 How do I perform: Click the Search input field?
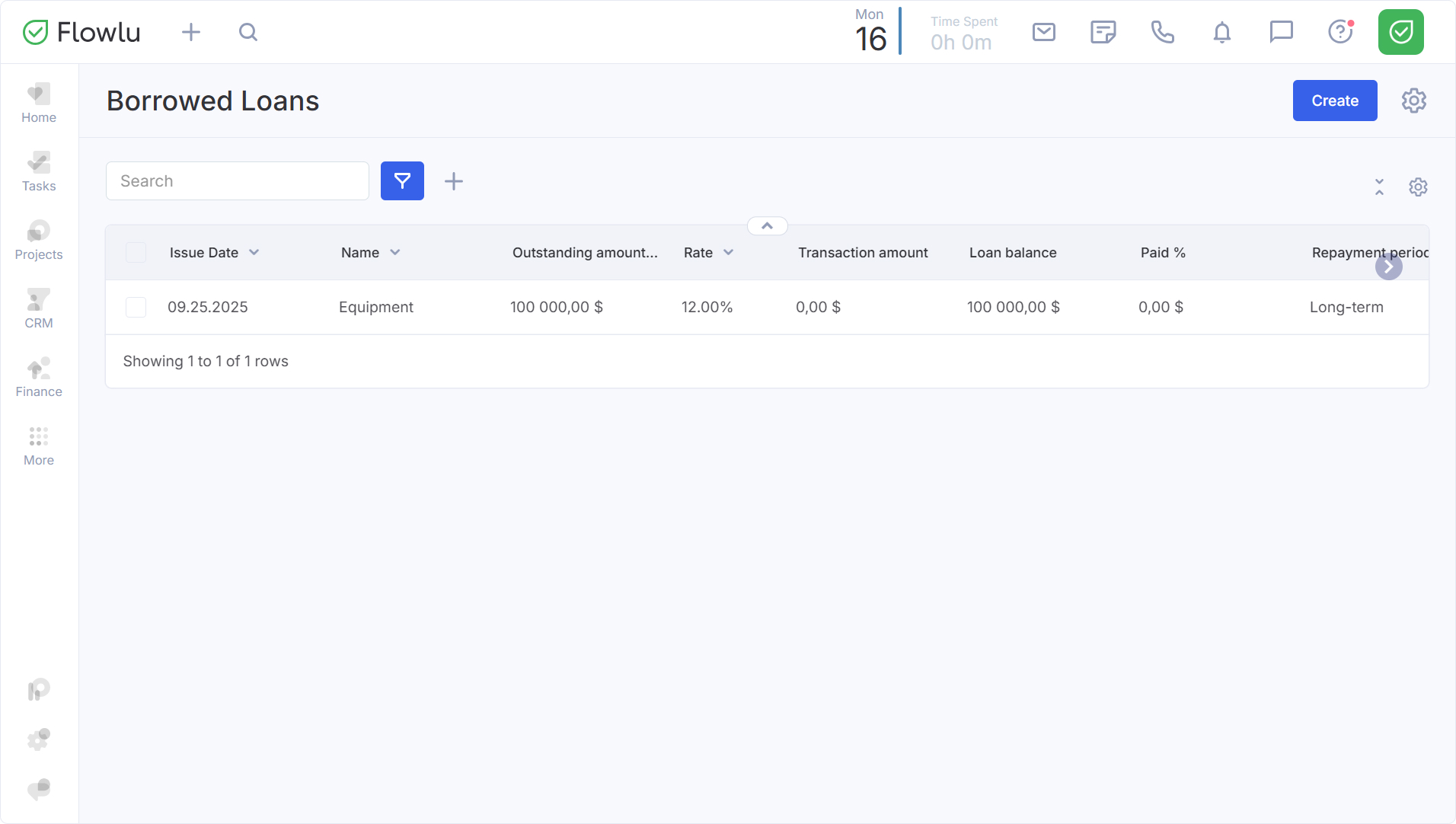pyautogui.click(x=238, y=181)
